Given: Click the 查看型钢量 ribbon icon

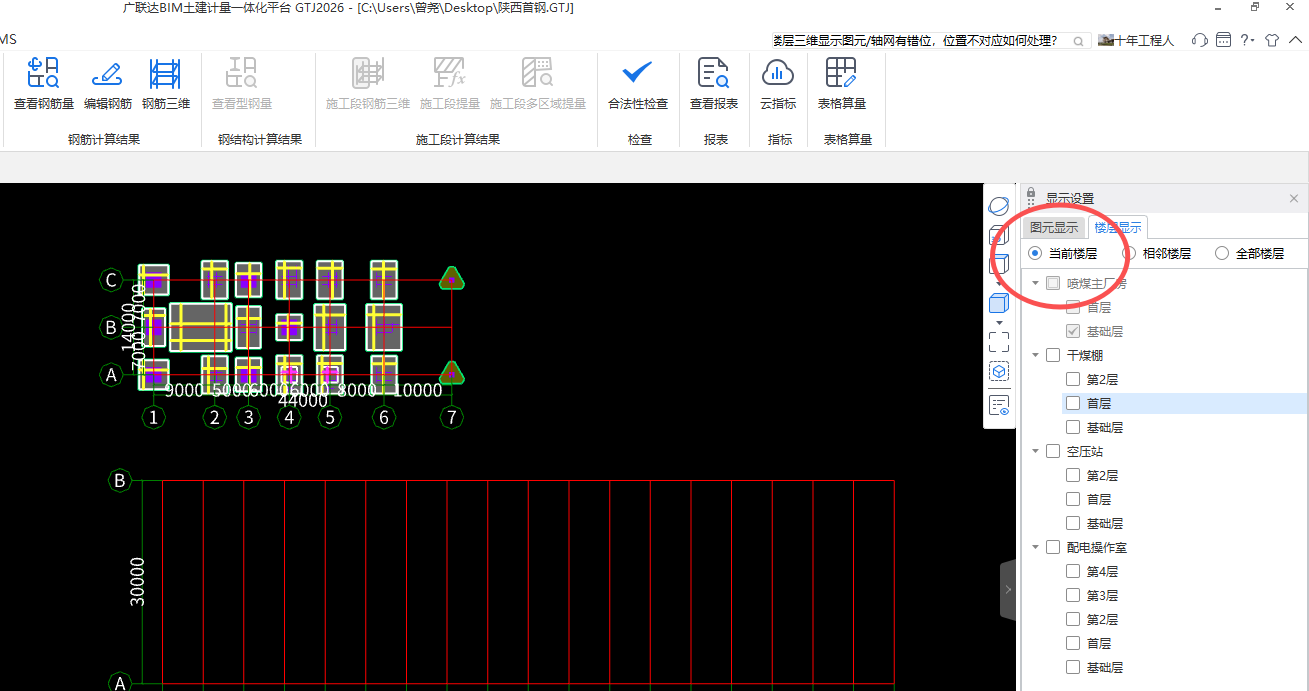Looking at the screenshot, I should coord(242,84).
